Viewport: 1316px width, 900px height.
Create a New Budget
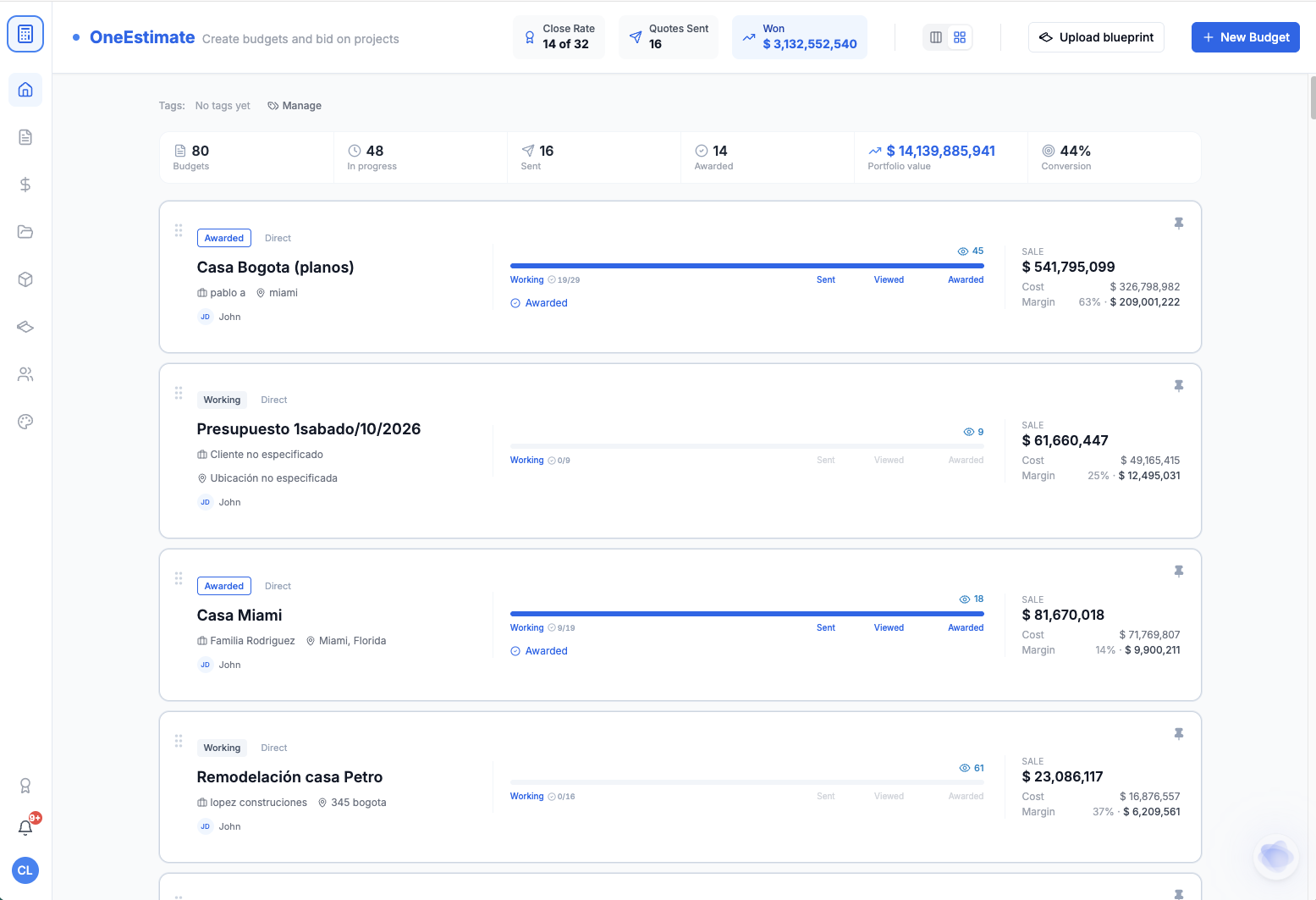point(1246,37)
